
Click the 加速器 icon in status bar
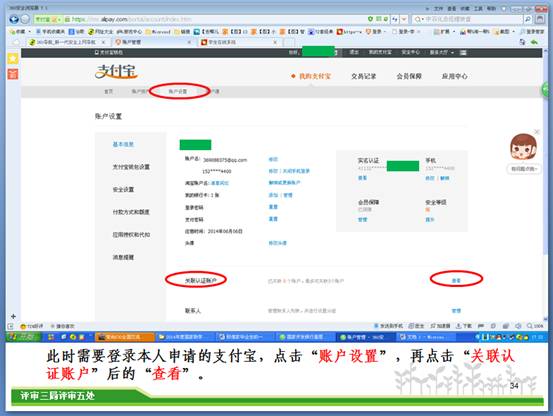(439, 326)
